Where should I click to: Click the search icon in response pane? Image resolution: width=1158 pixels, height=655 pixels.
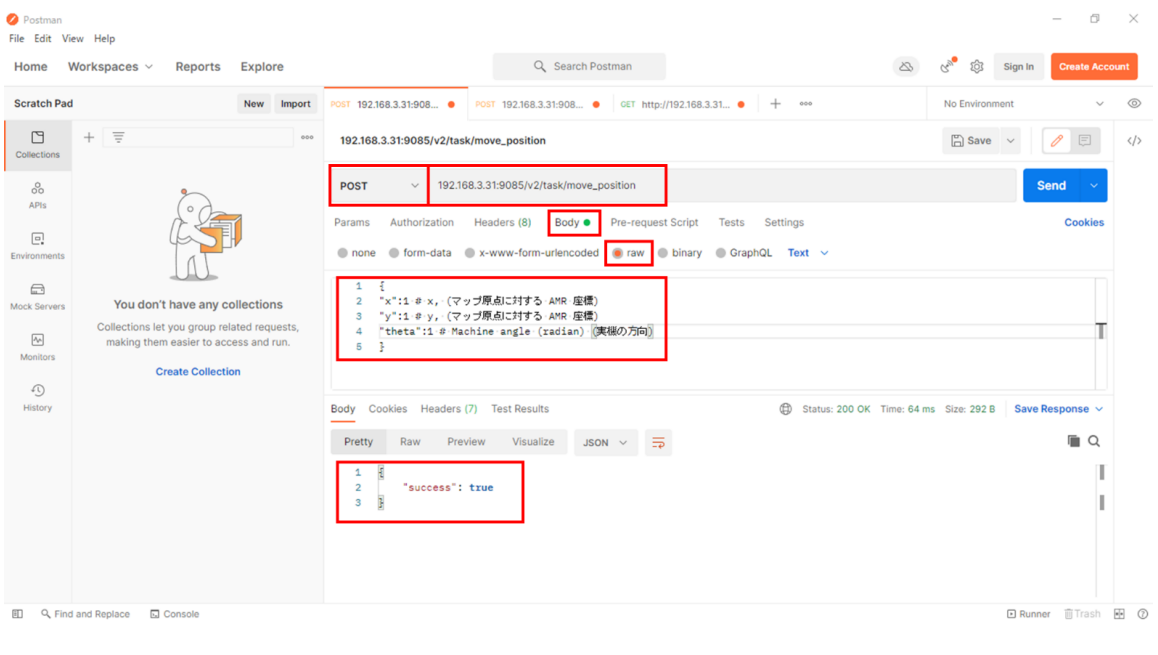[1094, 441]
